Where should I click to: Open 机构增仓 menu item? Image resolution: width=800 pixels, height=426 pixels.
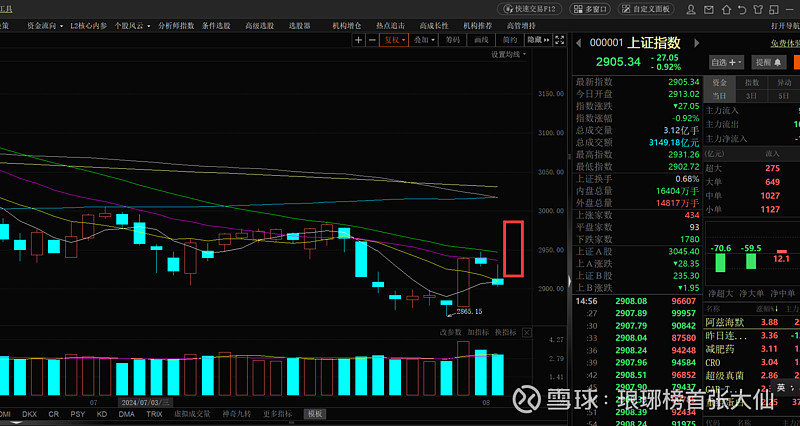click(347, 26)
